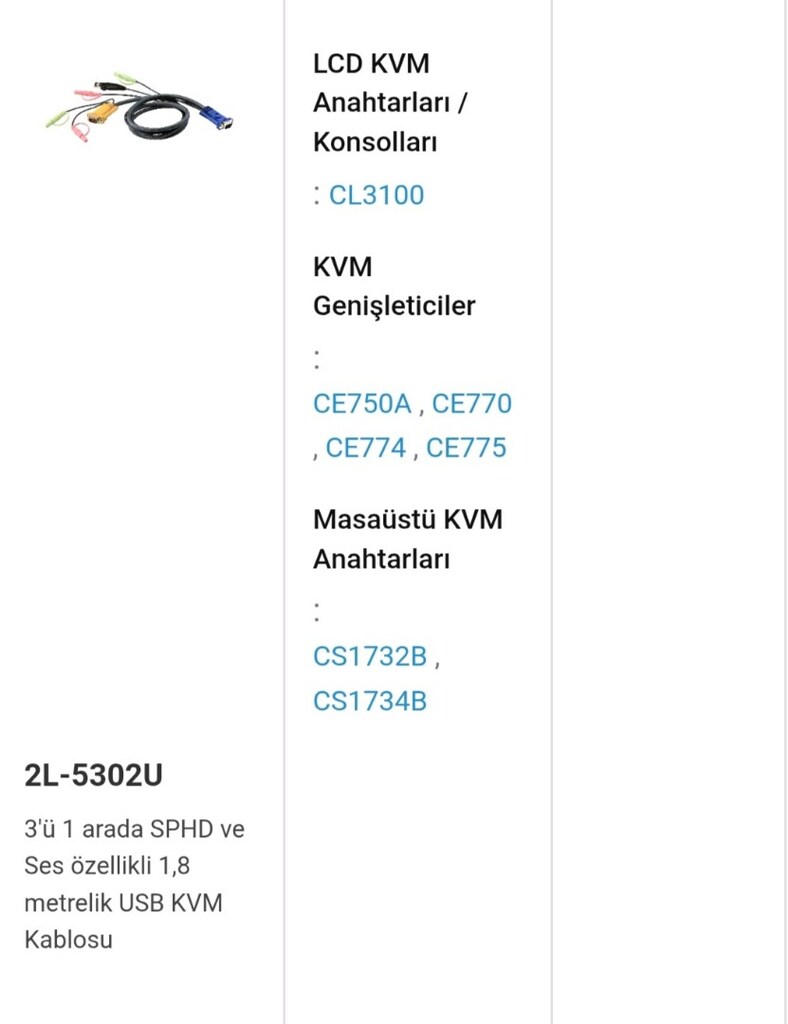This screenshot has height=1024, width=788.
Task: Visit the CE775 extender link
Action: [x=466, y=448]
